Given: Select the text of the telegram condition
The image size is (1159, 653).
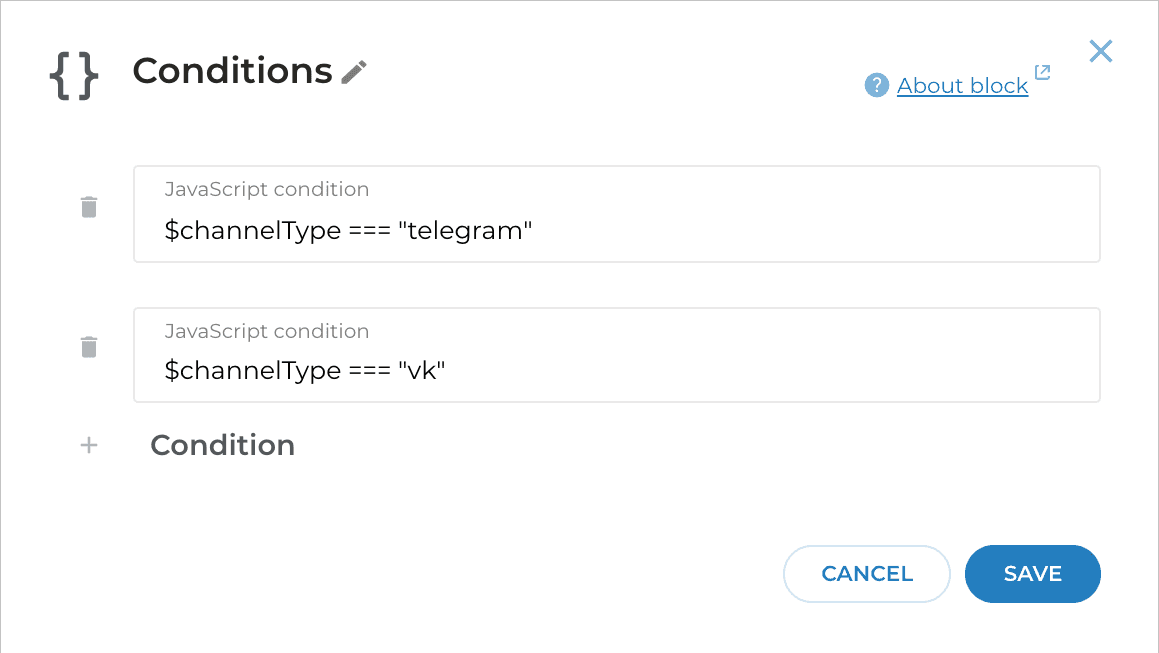Looking at the screenshot, I should tap(347, 230).
